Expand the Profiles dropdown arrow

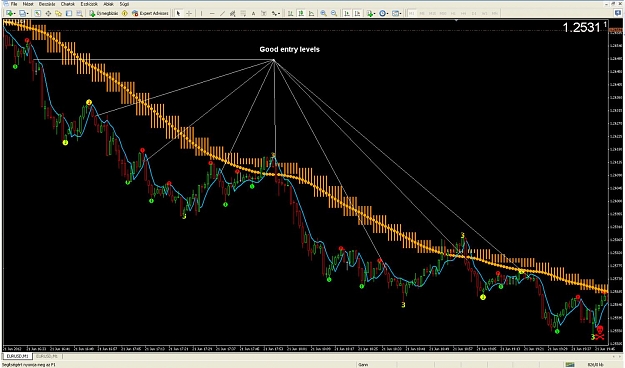[28, 14]
